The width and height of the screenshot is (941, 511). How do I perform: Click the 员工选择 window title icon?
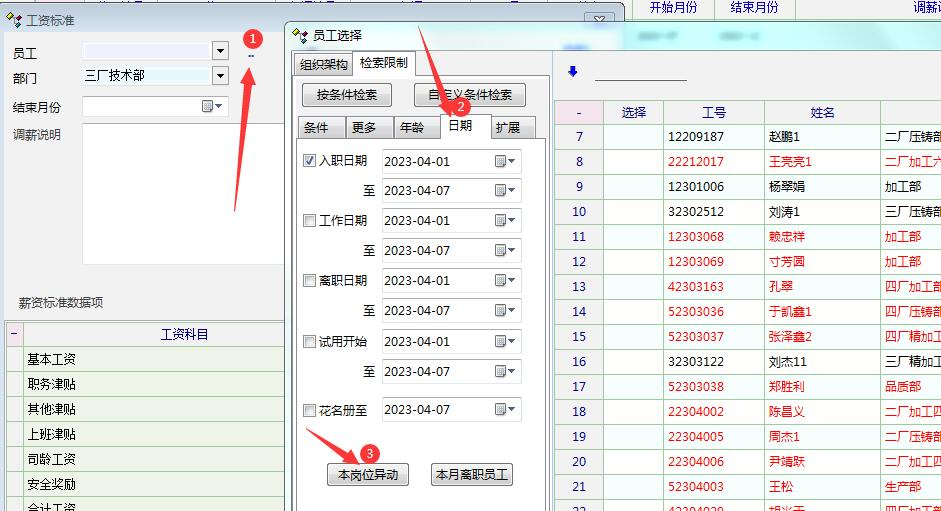click(x=299, y=36)
